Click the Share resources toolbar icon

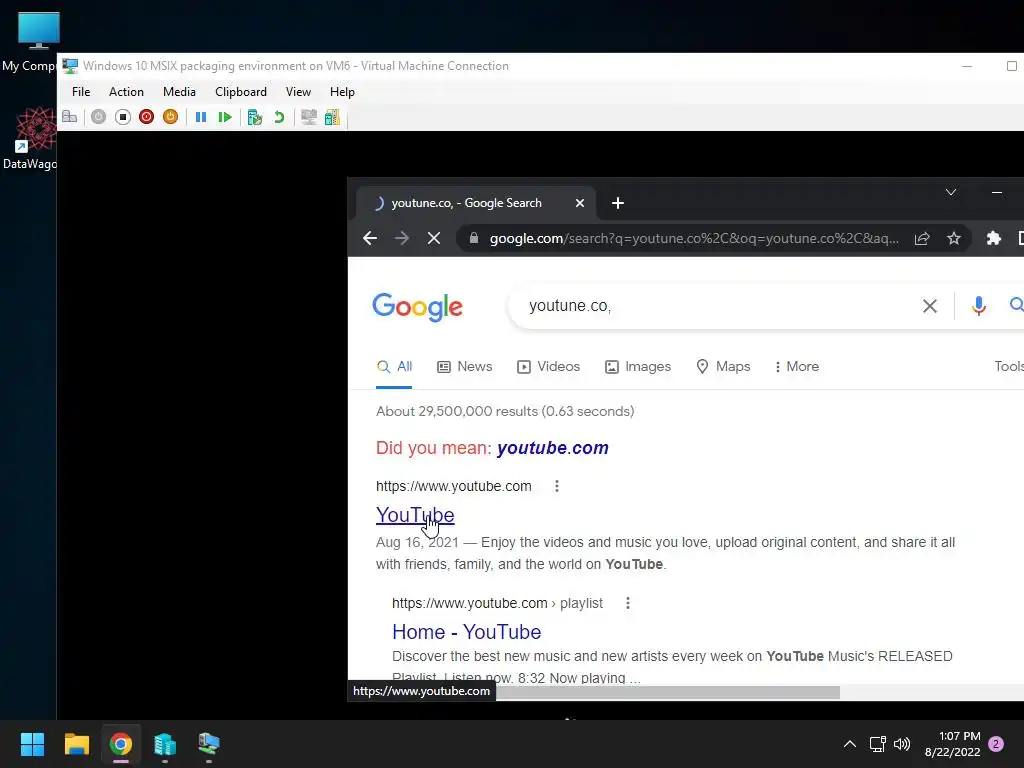coord(332,117)
